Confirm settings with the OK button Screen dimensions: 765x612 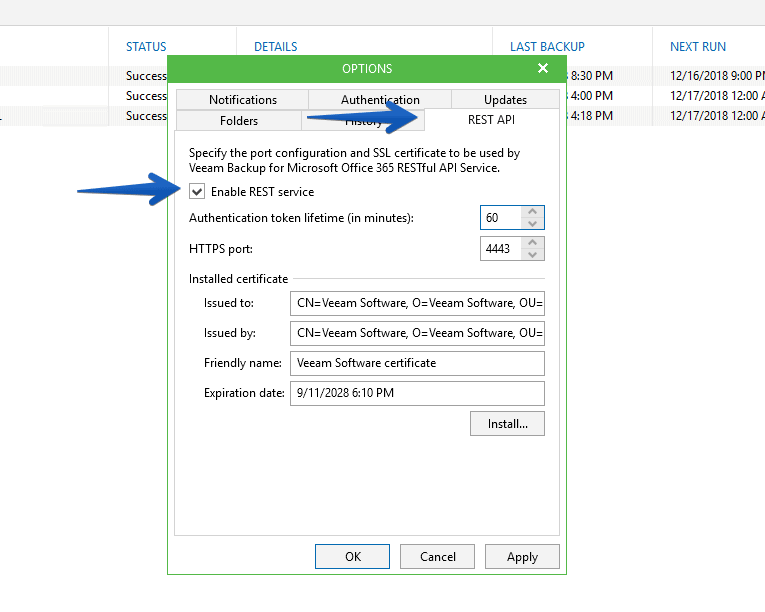(x=352, y=556)
